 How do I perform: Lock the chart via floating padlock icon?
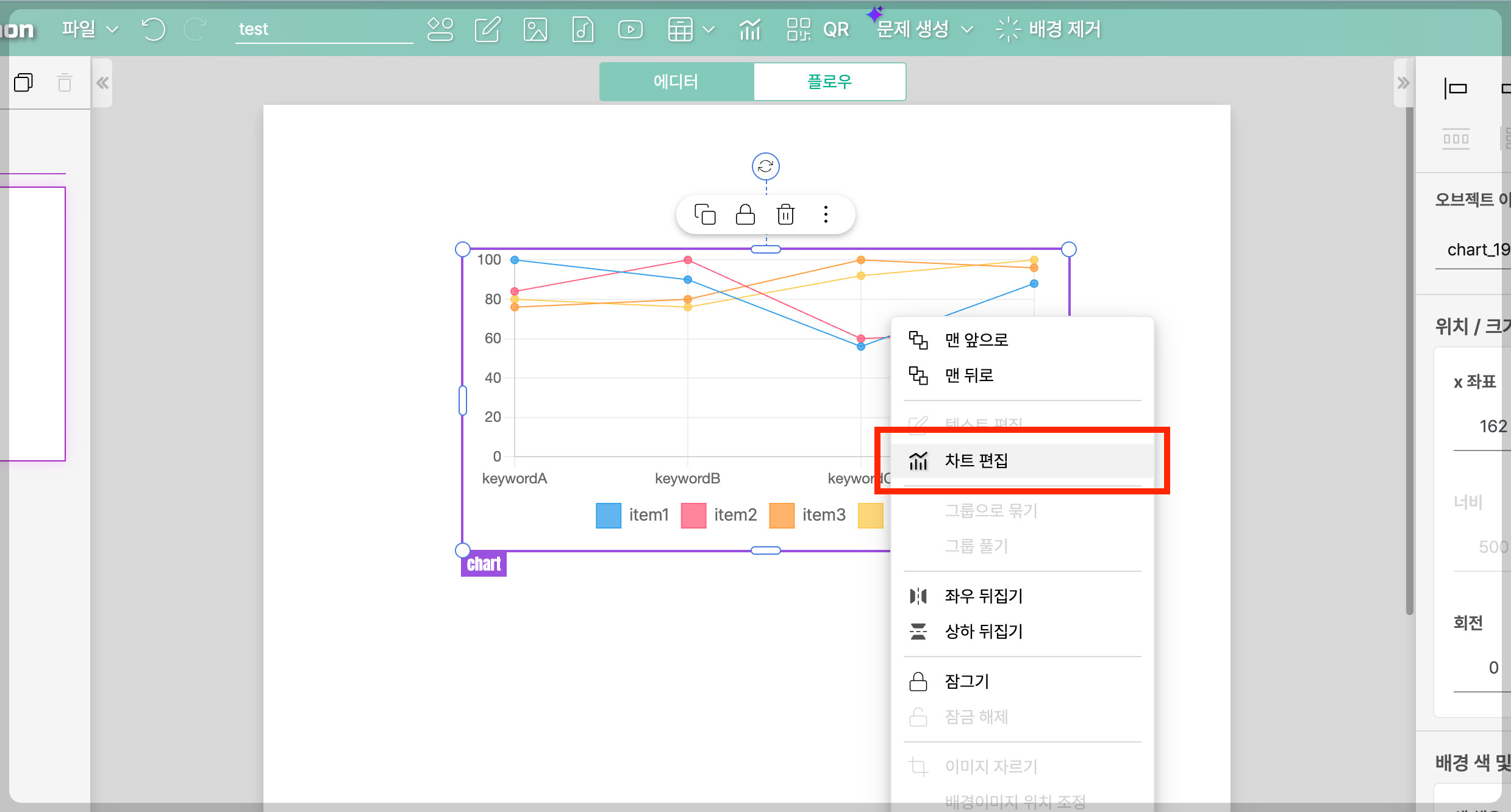pyautogui.click(x=745, y=214)
